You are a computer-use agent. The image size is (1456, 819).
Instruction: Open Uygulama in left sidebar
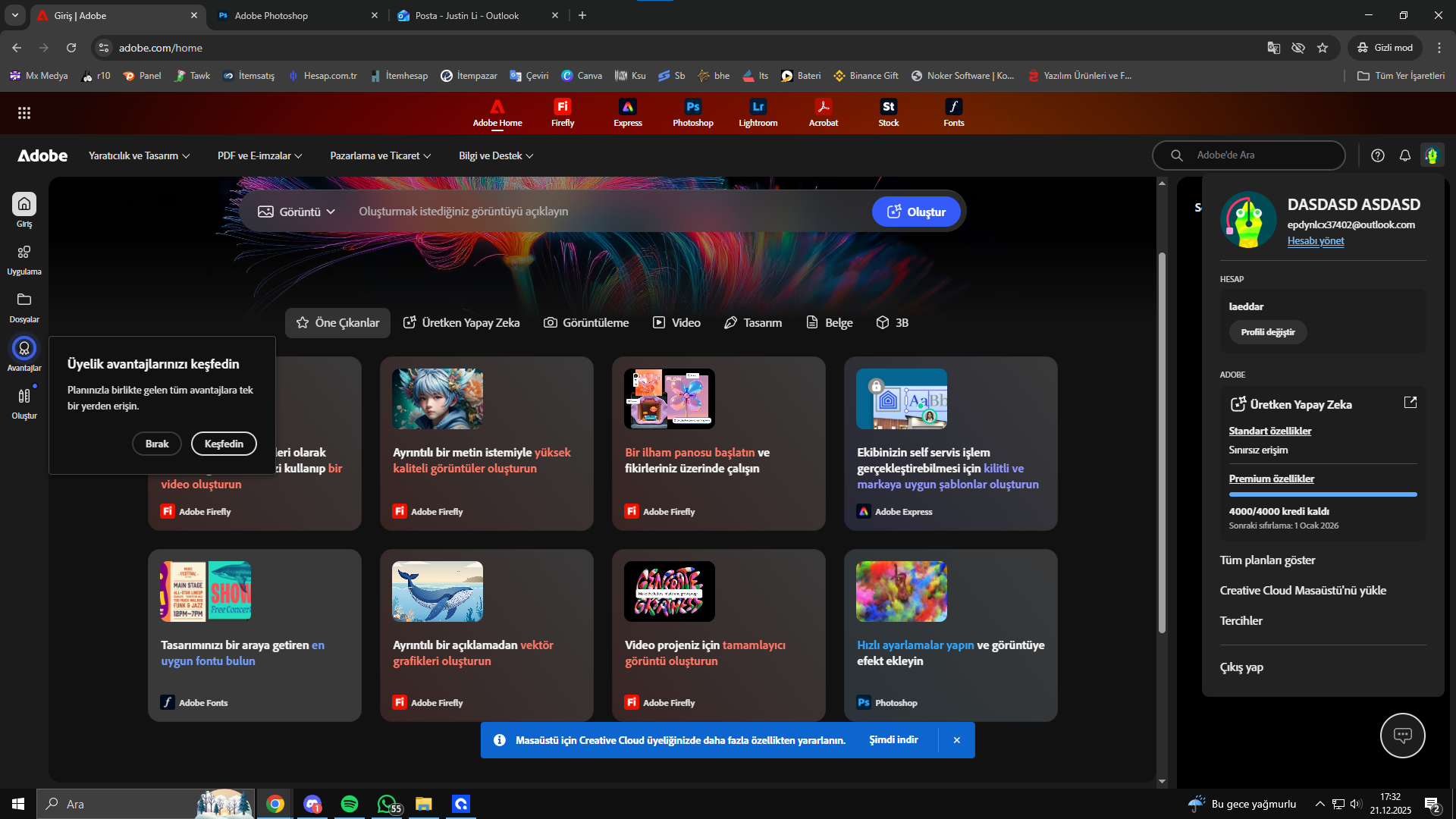(x=24, y=259)
